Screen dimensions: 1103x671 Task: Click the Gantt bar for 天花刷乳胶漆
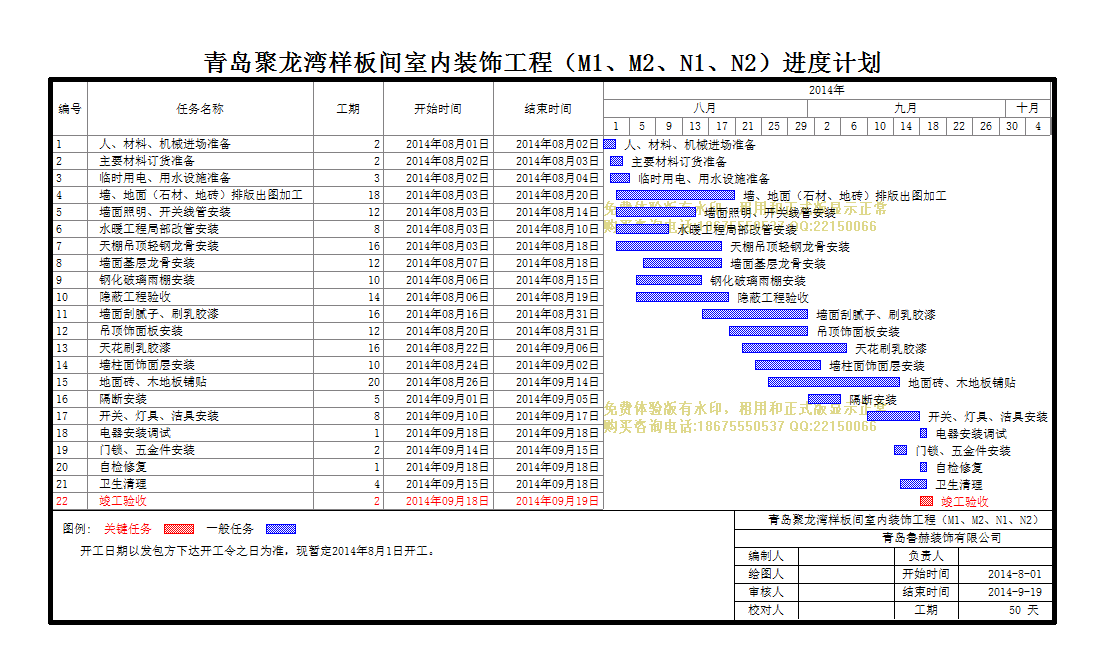794,348
